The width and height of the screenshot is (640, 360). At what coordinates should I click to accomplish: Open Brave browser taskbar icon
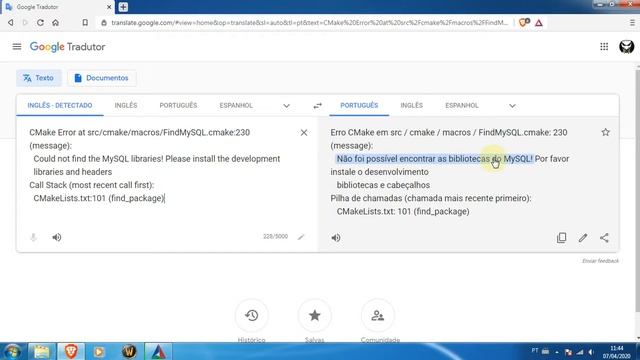71,351
